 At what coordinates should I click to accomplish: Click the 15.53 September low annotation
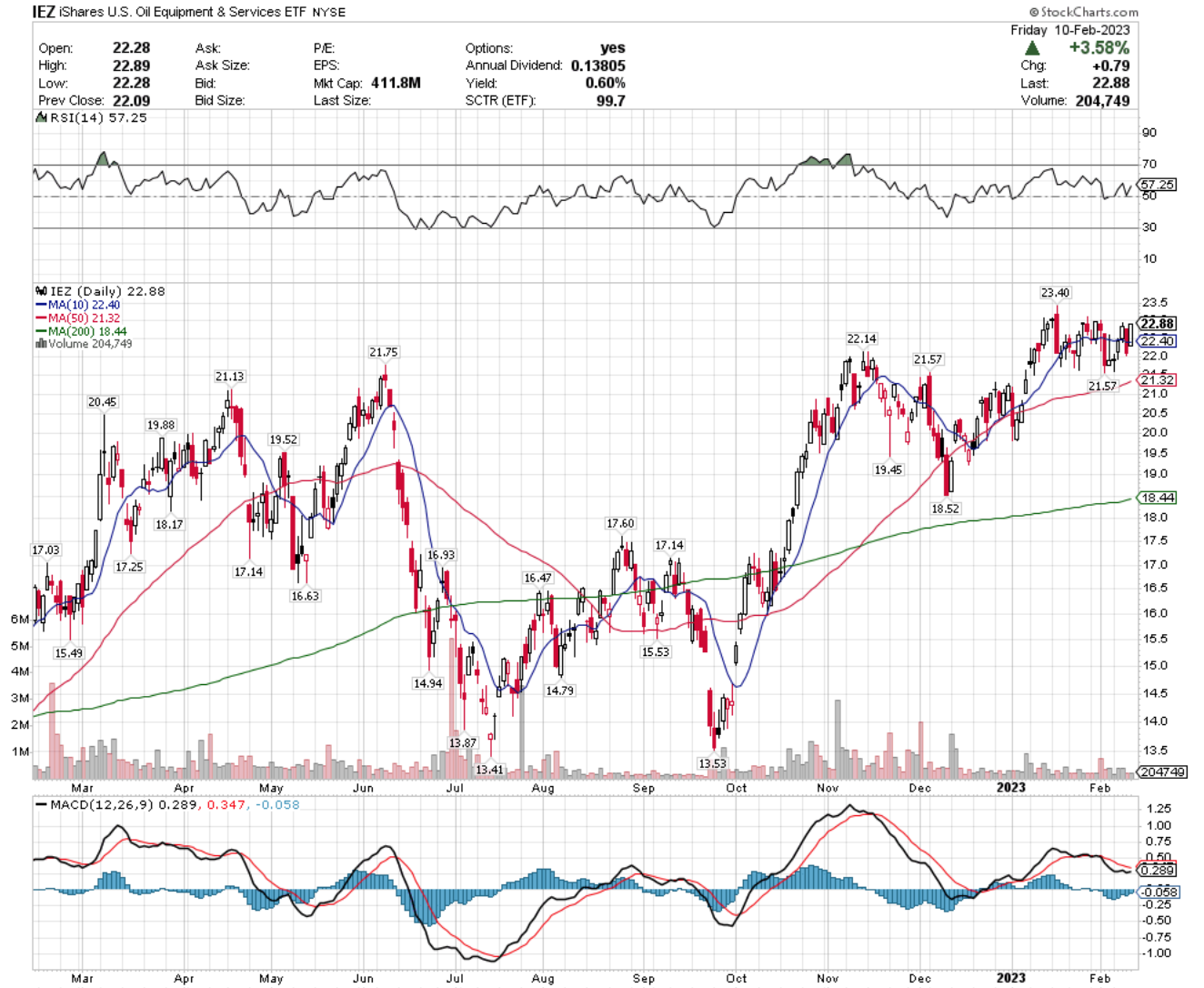click(655, 652)
